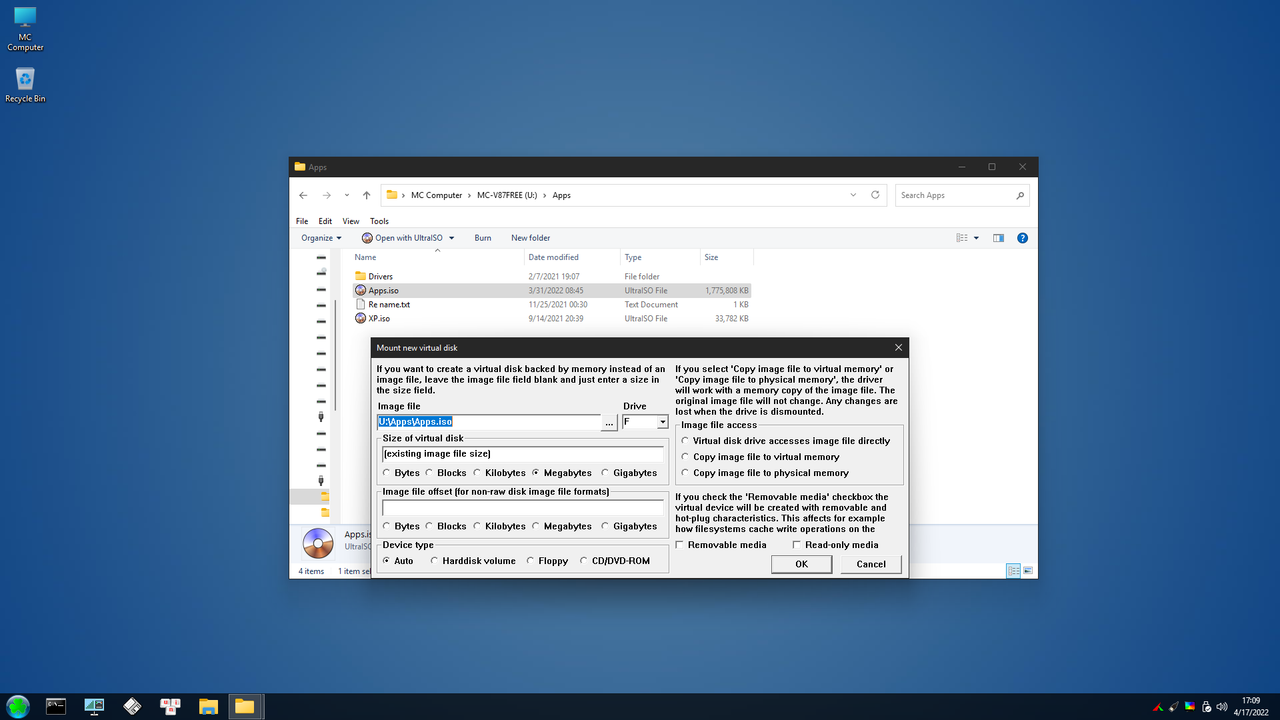Click the Recycle Bin desktop icon
Image resolution: width=1280 pixels, height=720 pixels.
pos(25,85)
